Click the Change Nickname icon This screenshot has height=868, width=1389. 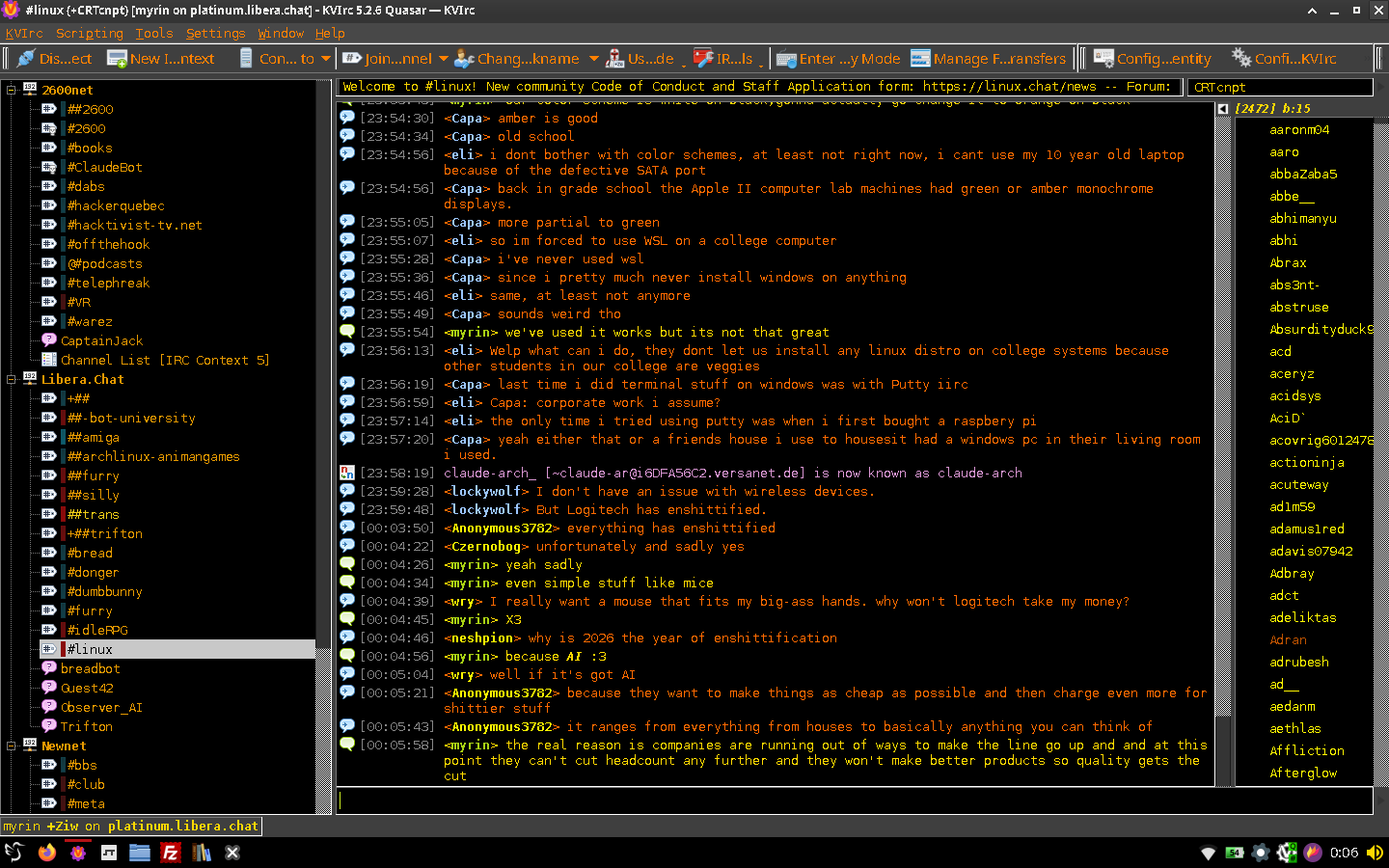464,59
